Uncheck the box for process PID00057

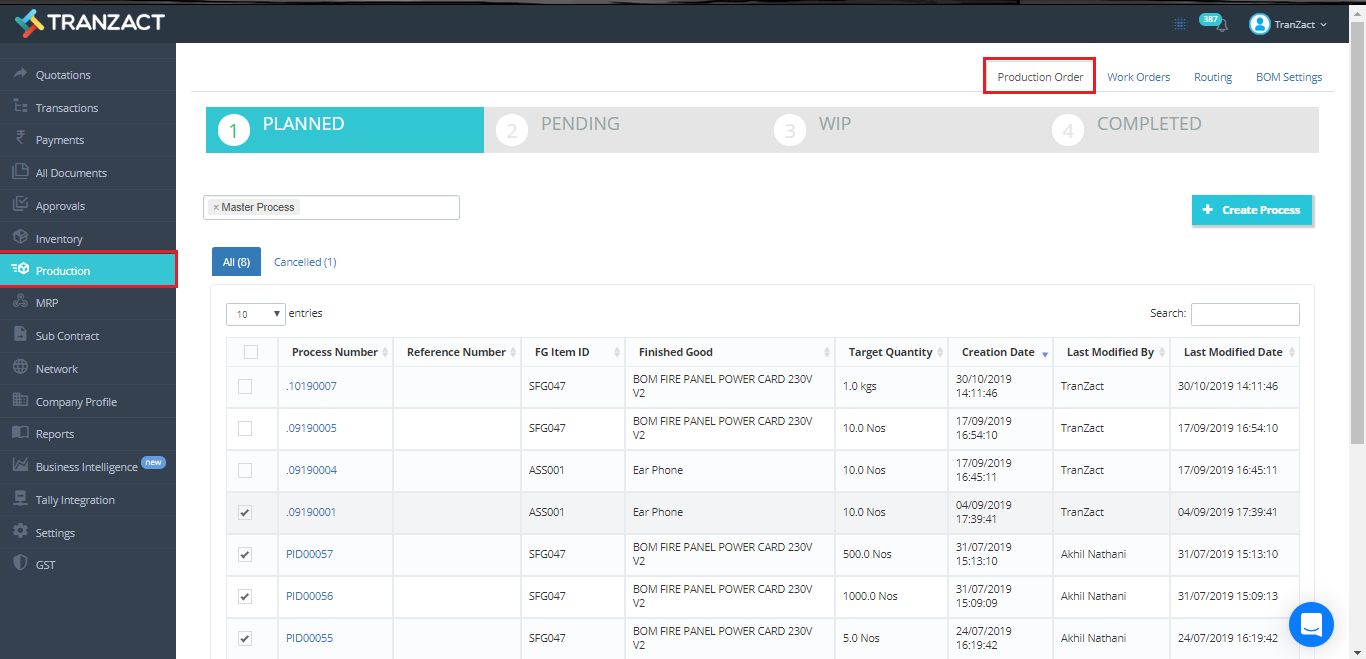point(245,554)
